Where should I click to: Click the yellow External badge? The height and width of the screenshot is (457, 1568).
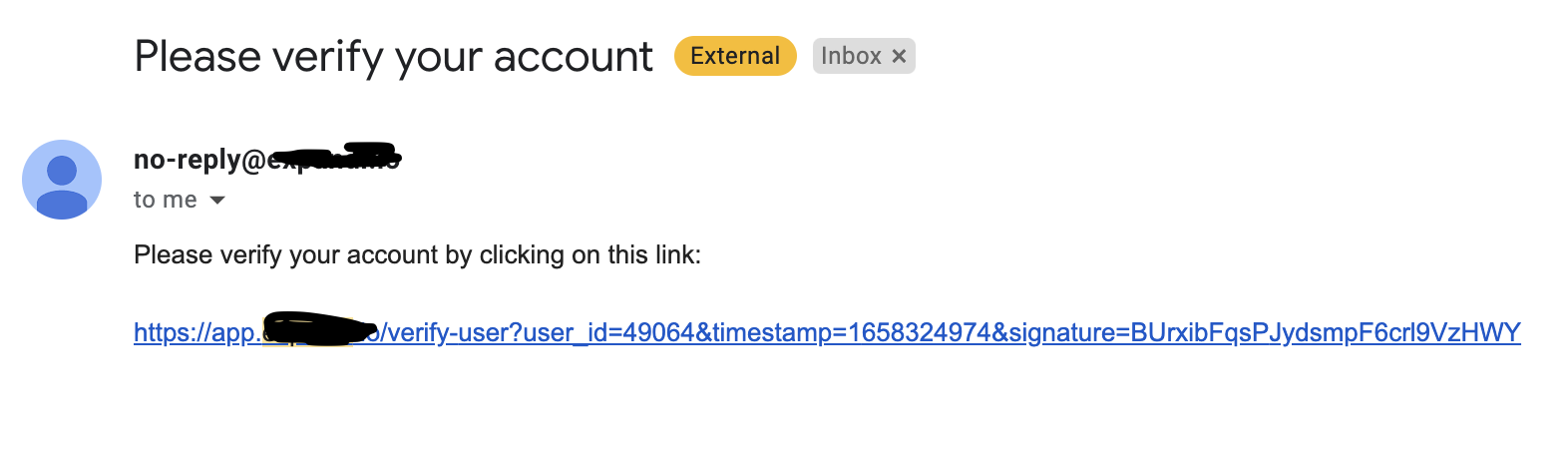(x=735, y=56)
